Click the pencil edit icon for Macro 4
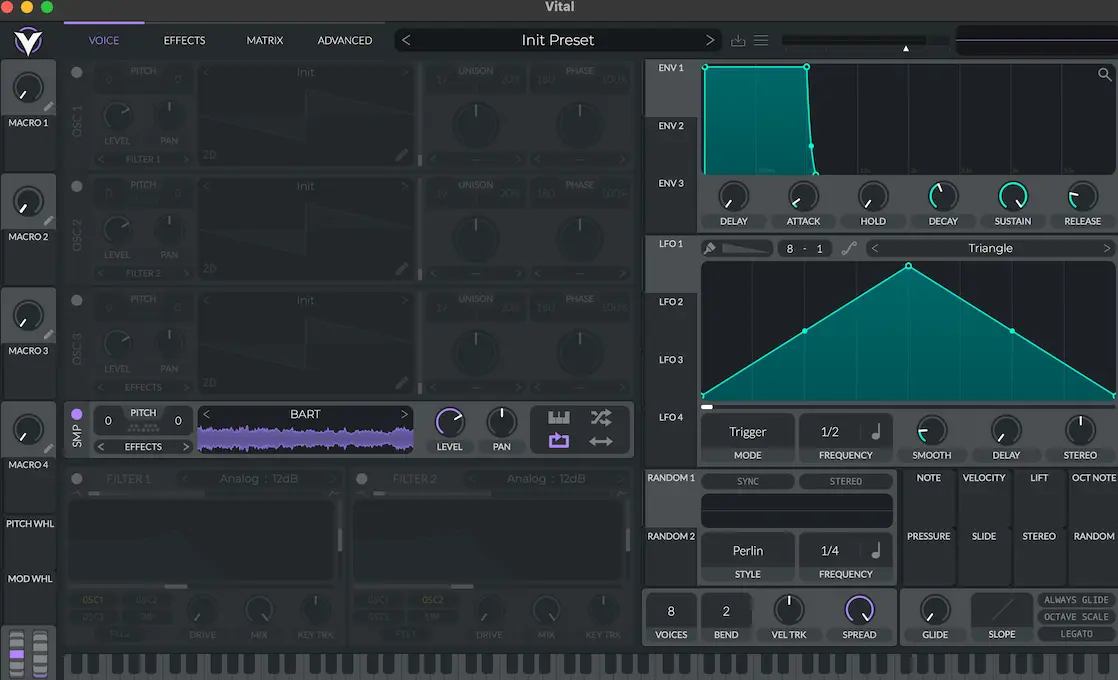Image resolution: width=1118 pixels, height=680 pixels. 48,448
